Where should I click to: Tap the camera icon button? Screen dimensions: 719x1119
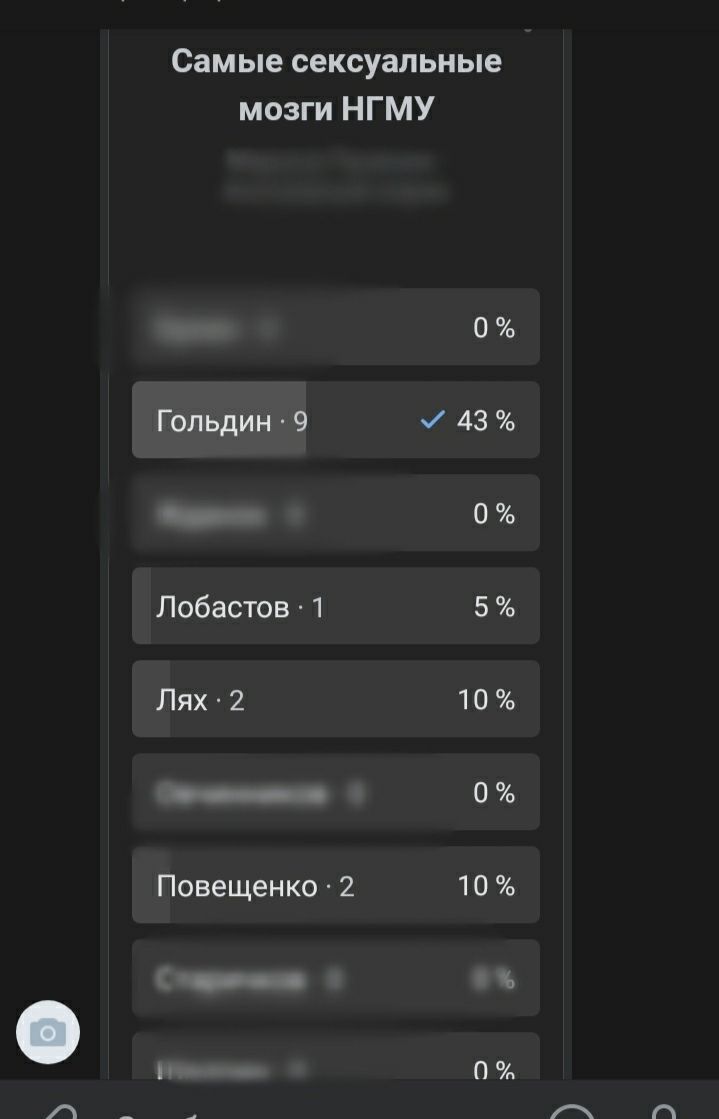click(48, 1032)
